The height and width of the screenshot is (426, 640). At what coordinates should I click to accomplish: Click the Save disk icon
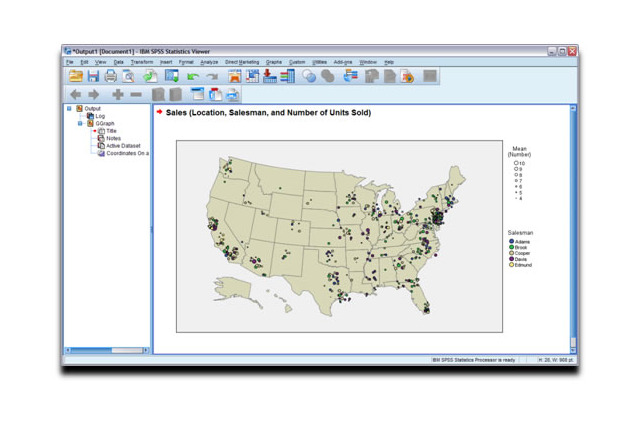(93, 76)
